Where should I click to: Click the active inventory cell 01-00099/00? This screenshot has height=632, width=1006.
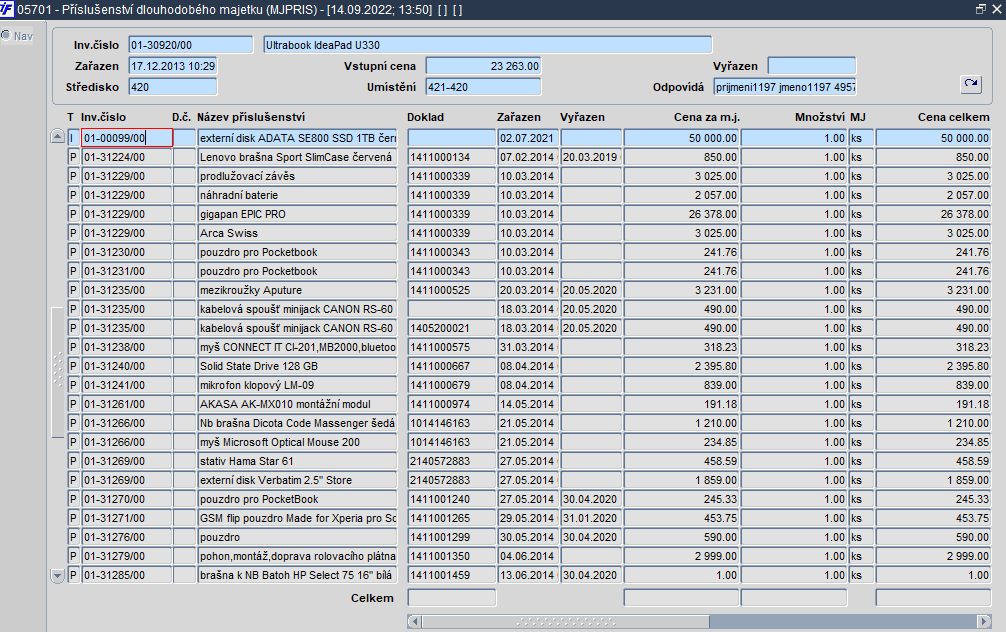tap(127, 138)
